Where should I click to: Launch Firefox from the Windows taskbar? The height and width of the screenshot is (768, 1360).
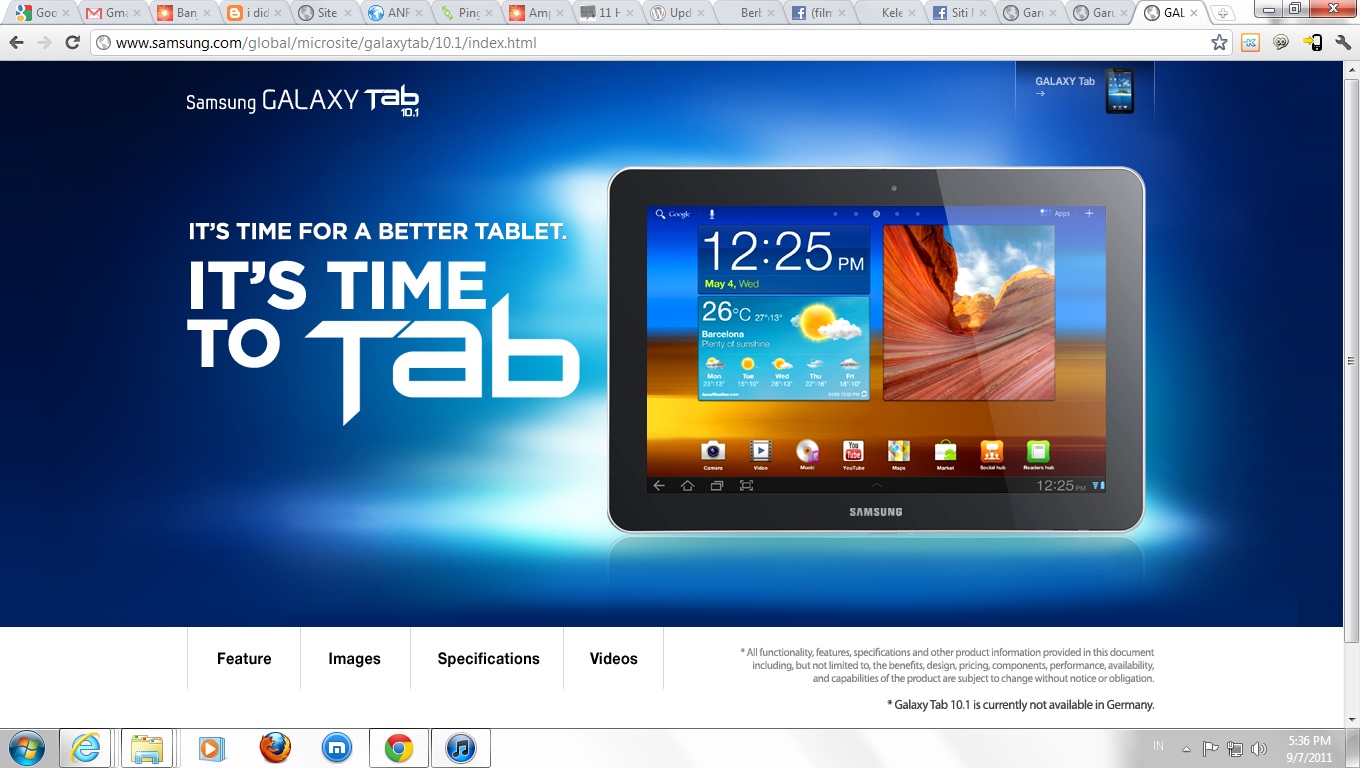pyautogui.click(x=275, y=747)
